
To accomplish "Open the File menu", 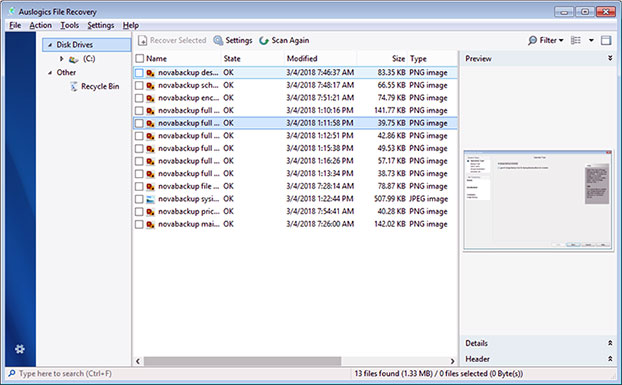I will click(15, 25).
